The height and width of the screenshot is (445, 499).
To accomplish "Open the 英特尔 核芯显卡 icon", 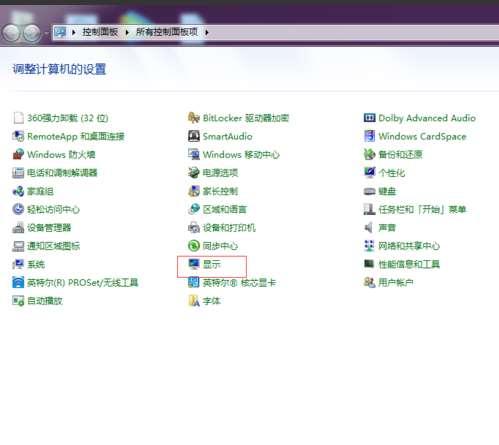I will coord(194,283).
